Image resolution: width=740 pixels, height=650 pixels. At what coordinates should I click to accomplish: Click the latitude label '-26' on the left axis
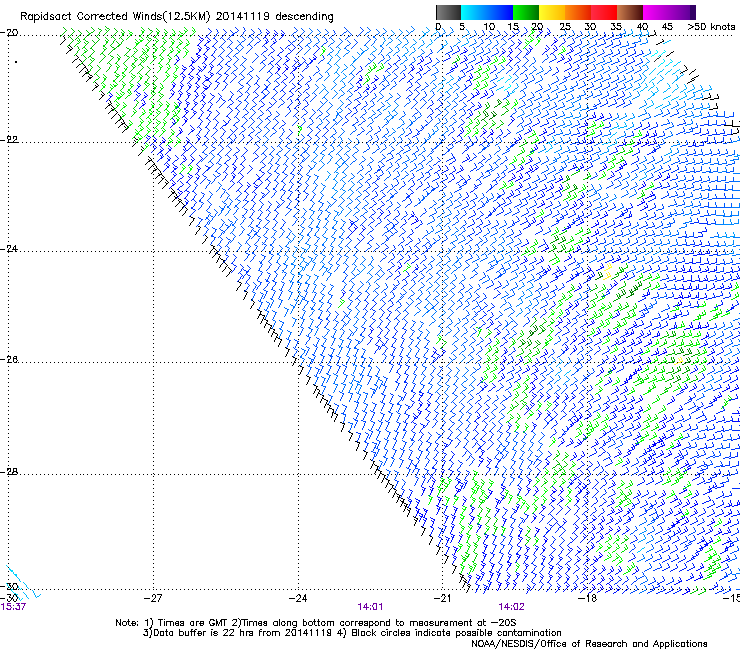pyautogui.click(x=9, y=359)
